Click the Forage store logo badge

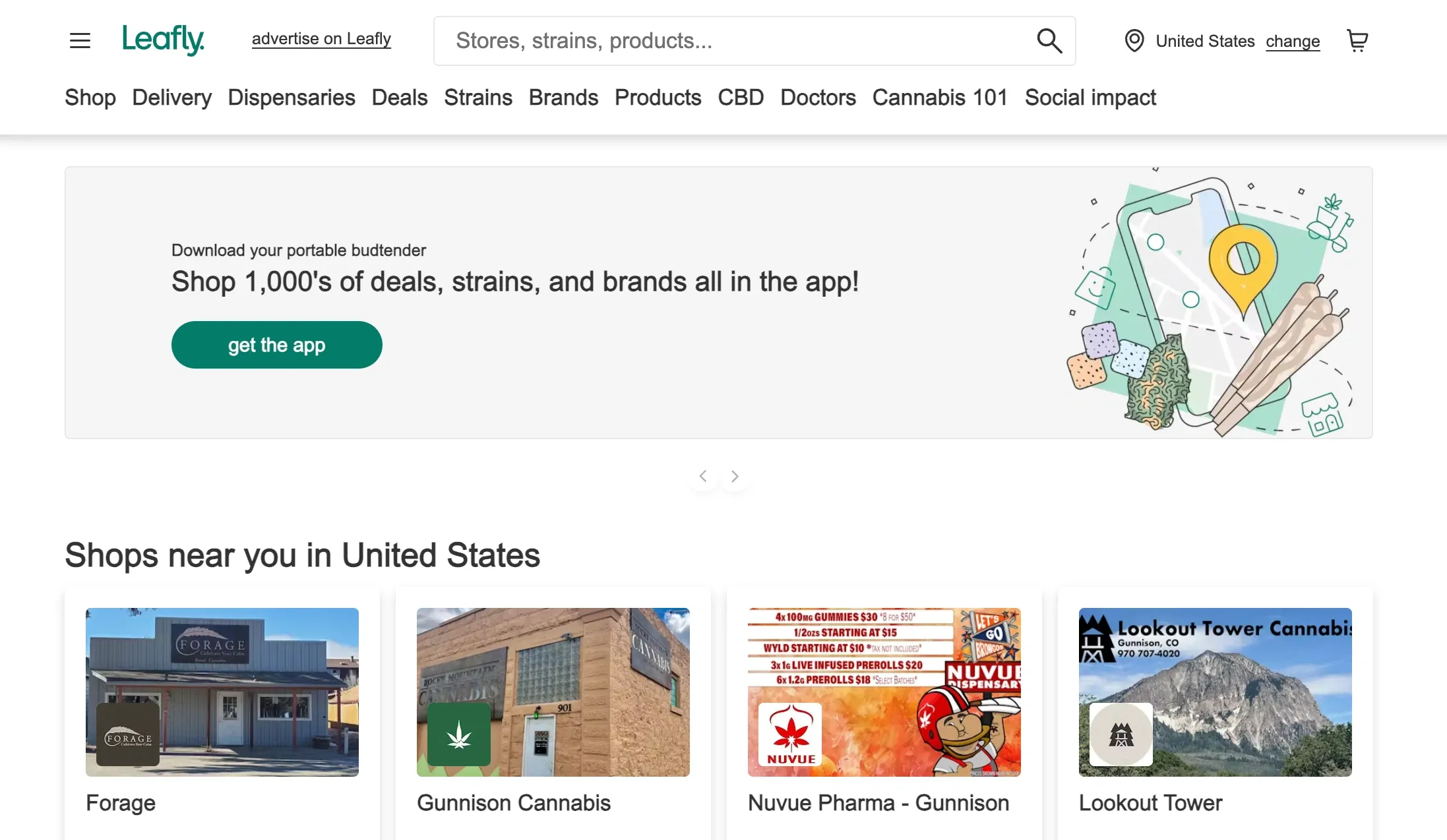point(128,734)
